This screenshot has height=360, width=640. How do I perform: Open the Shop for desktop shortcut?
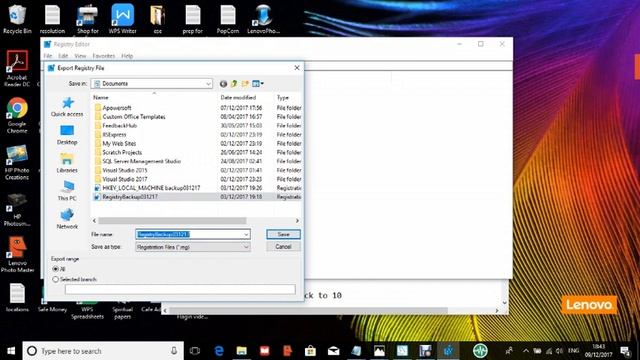[x=88, y=19]
